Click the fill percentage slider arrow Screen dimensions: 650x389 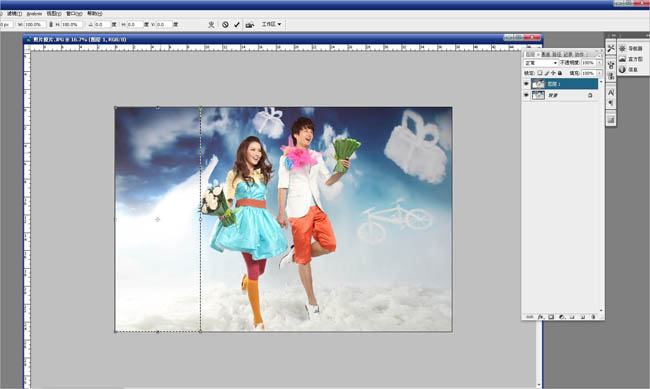coord(599,73)
